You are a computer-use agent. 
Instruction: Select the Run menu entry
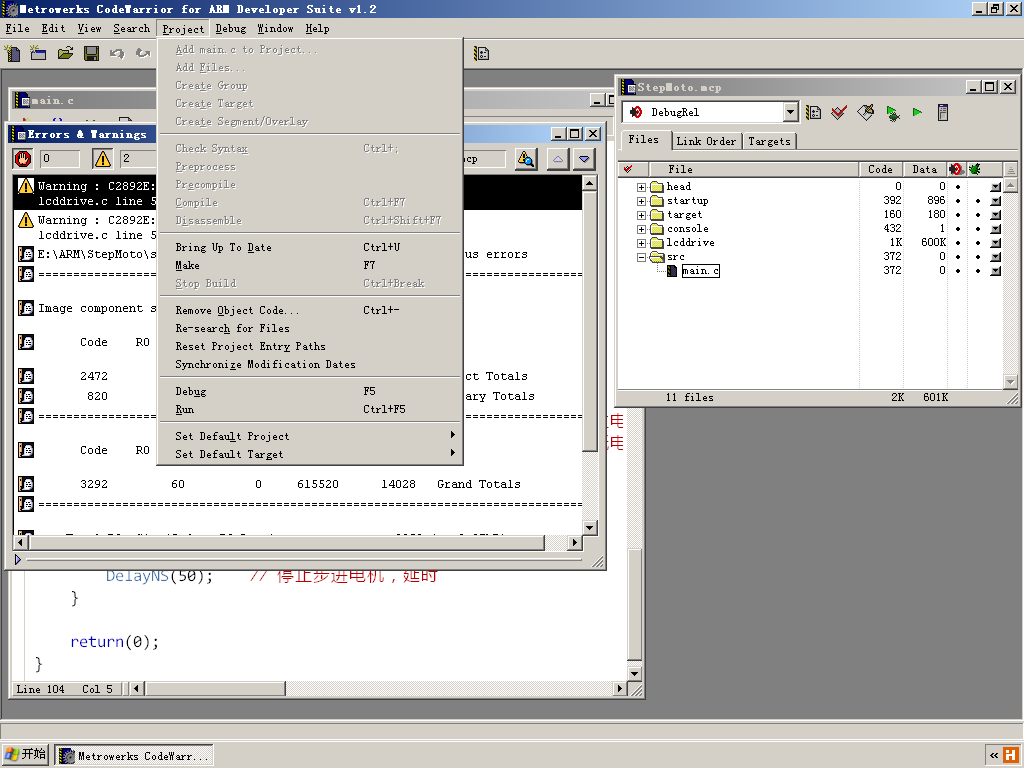pos(310,409)
